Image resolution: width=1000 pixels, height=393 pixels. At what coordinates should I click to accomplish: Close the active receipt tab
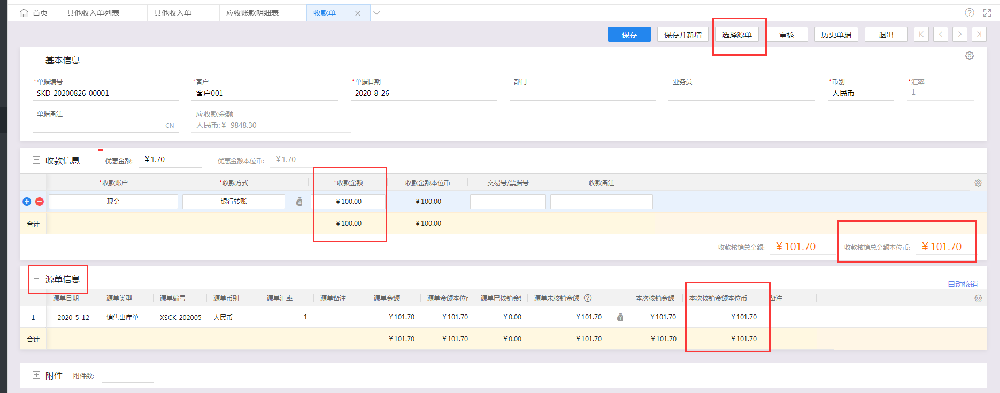pos(357,13)
